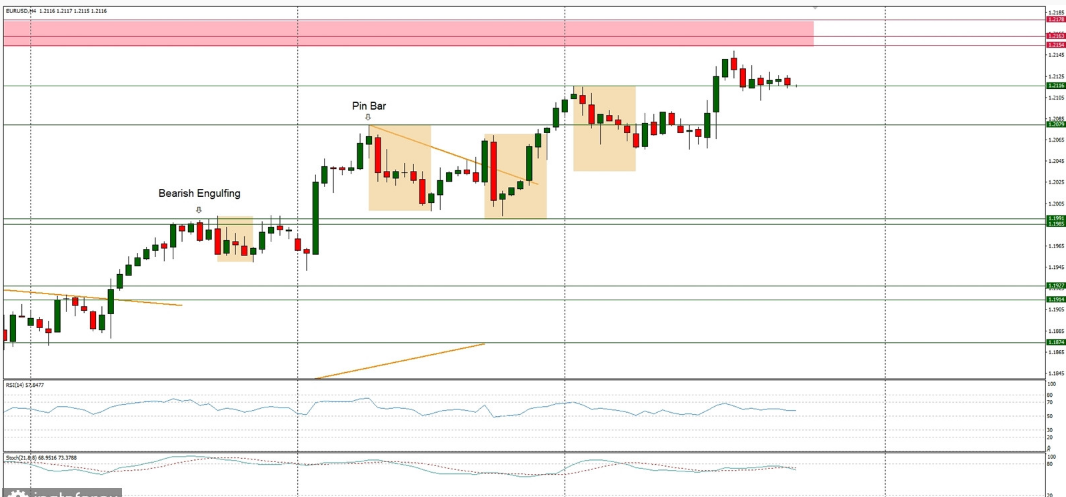
Task: Select the pink resistance zone rectangle
Action: pyautogui.click(x=400, y=33)
